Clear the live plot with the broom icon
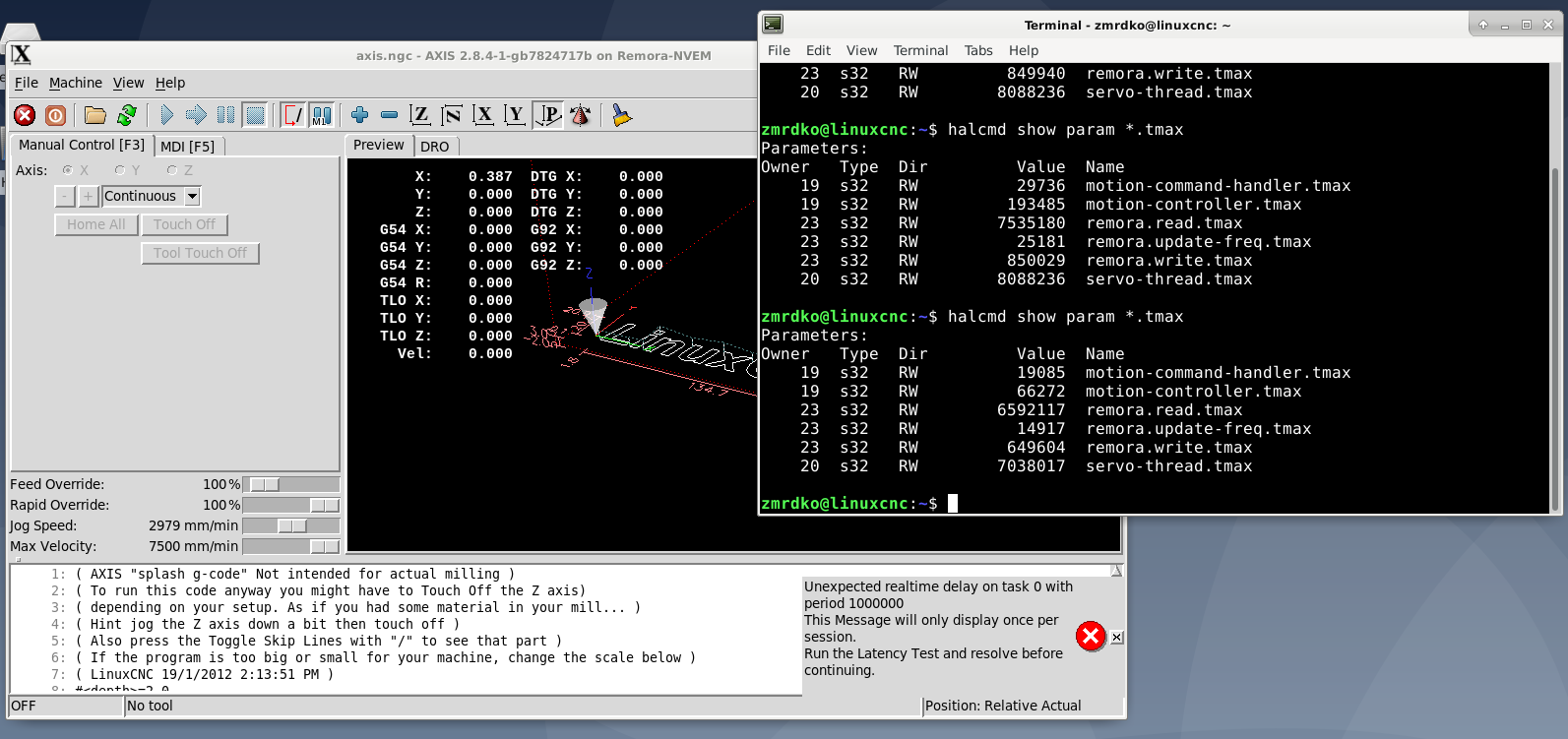1568x739 pixels. coord(621,115)
